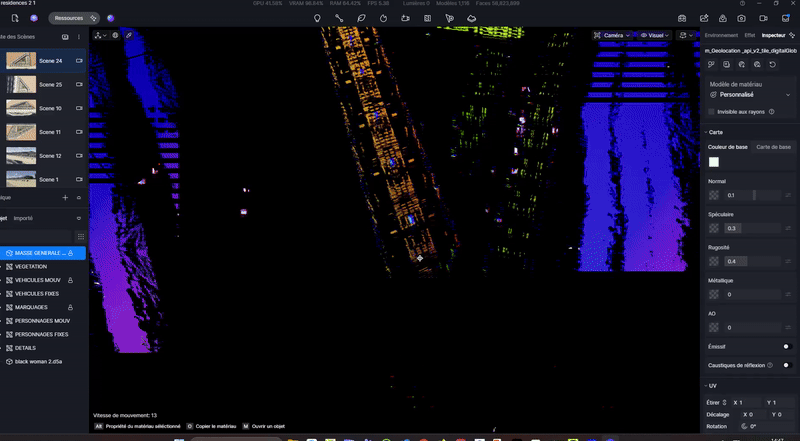Open the vegetation leaf tool
The image size is (800, 441).
(x=361, y=18)
